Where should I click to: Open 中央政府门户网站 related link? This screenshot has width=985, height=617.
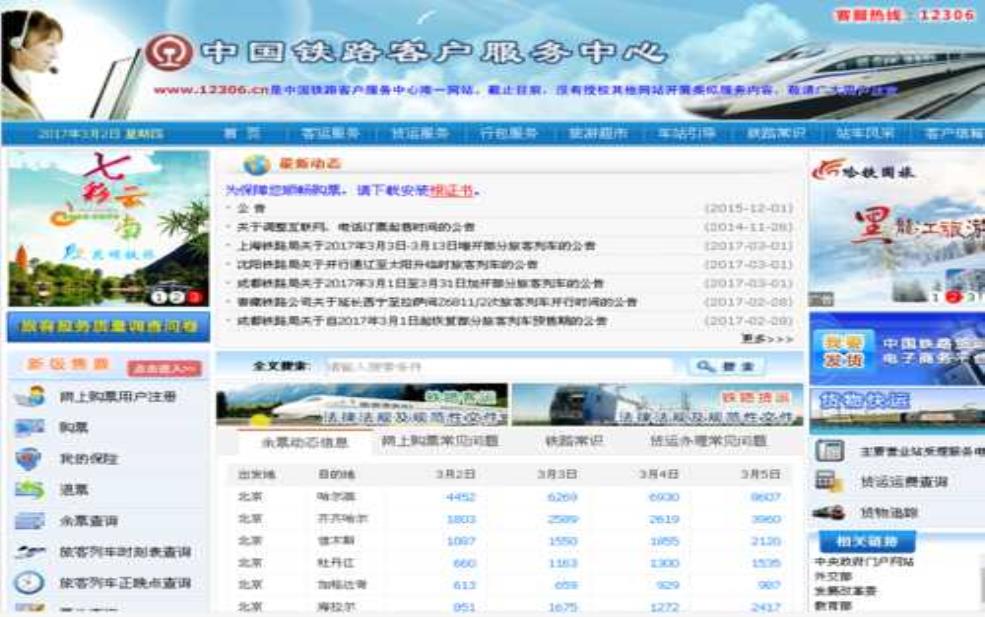pyautogui.click(x=864, y=561)
